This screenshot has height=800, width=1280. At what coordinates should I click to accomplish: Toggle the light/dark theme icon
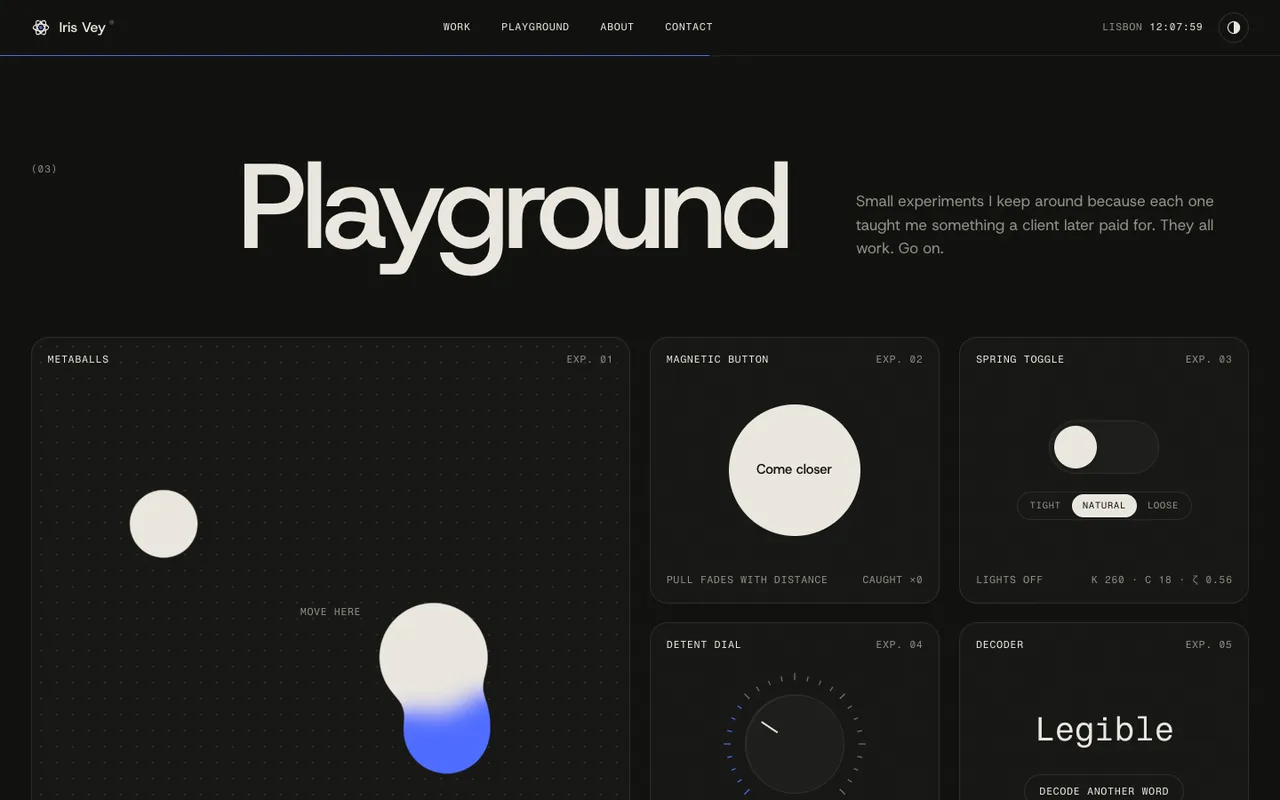tap(1233, 27)
